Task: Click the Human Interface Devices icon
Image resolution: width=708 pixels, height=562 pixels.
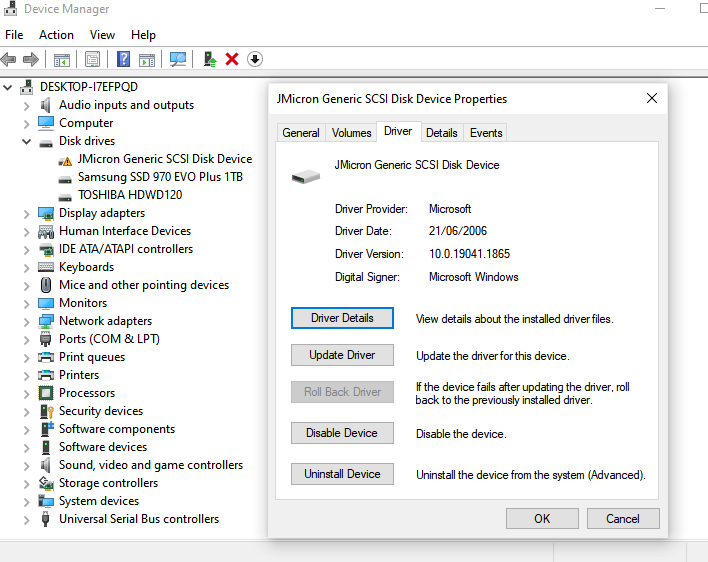Action: pos(46,232)
